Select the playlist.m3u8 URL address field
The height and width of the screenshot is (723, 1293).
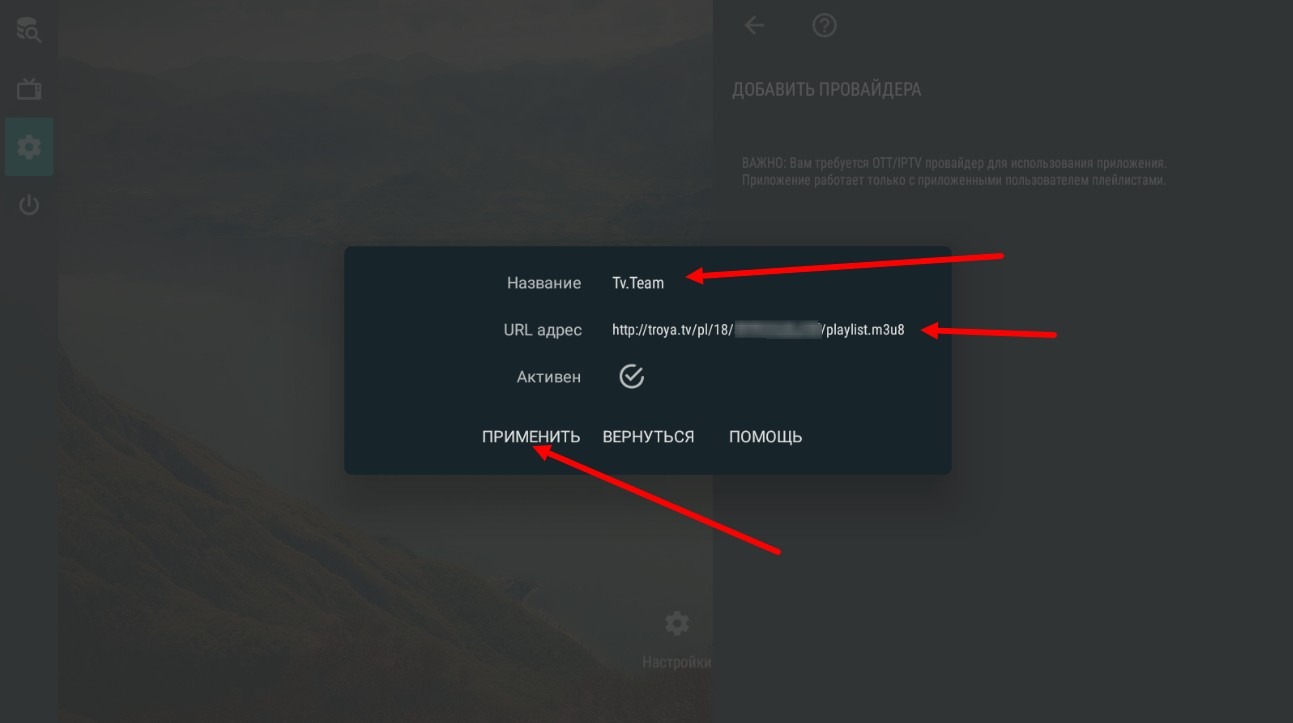pyautogui.click(x=758, y=330)
